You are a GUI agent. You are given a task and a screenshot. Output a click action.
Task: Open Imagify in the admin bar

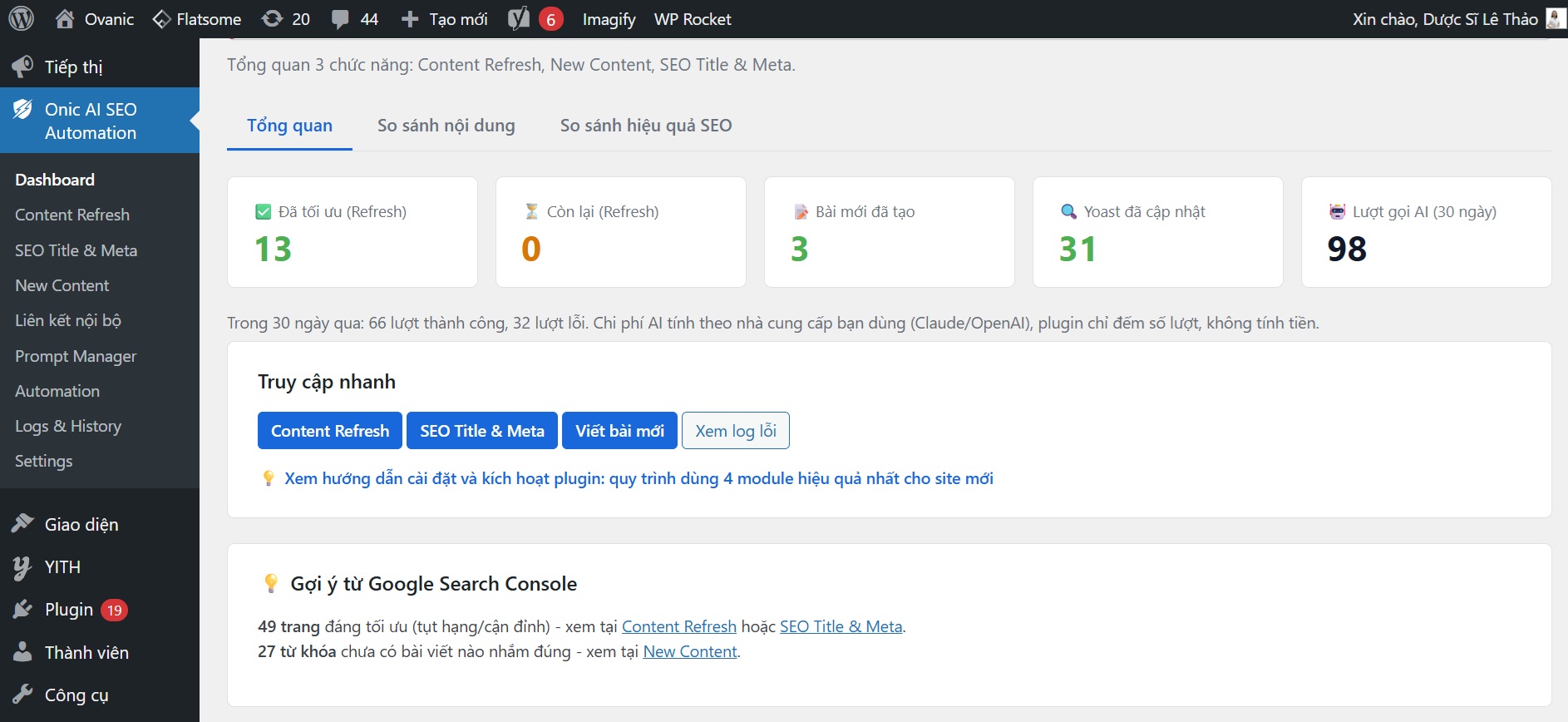[609, 19]
